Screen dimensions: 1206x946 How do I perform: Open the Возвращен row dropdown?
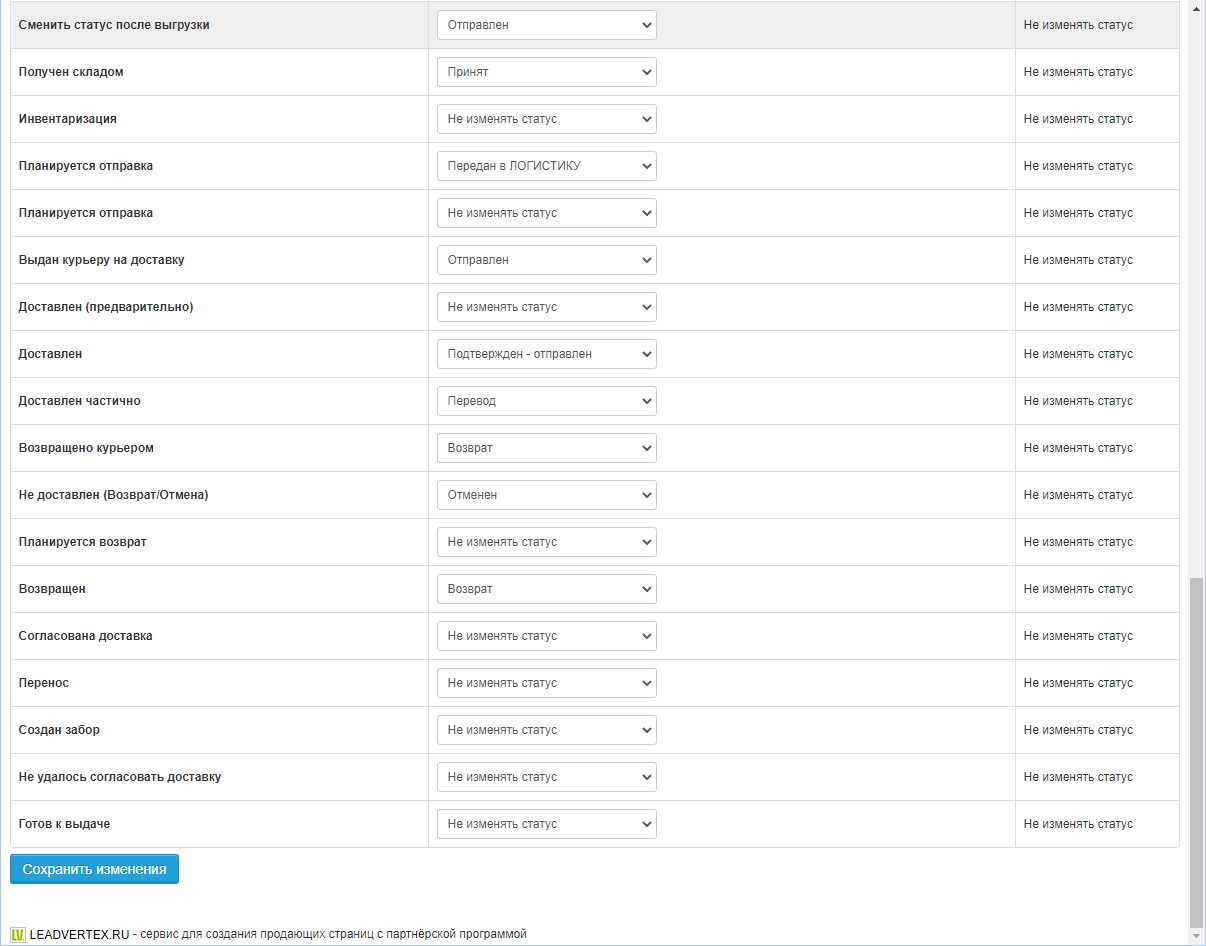[547, 589]
